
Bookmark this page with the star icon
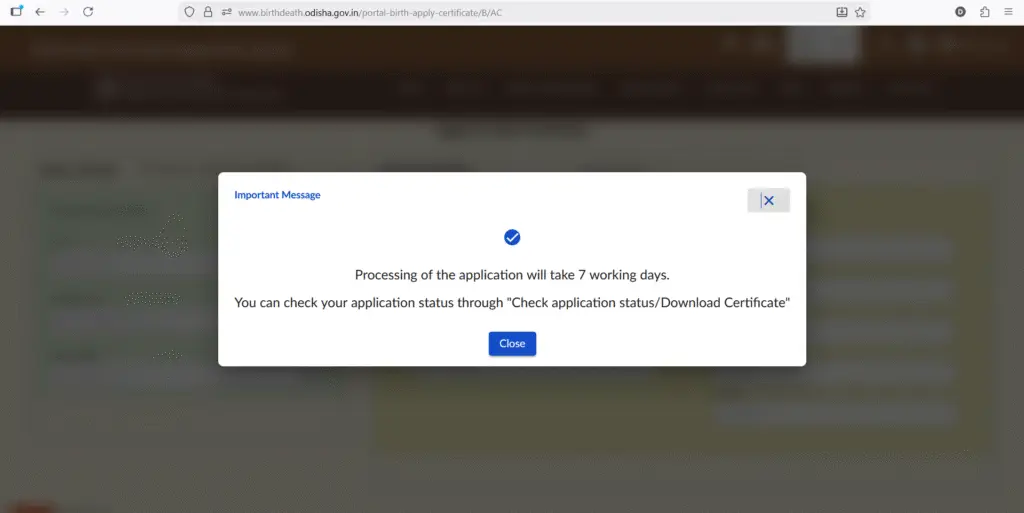860,12
